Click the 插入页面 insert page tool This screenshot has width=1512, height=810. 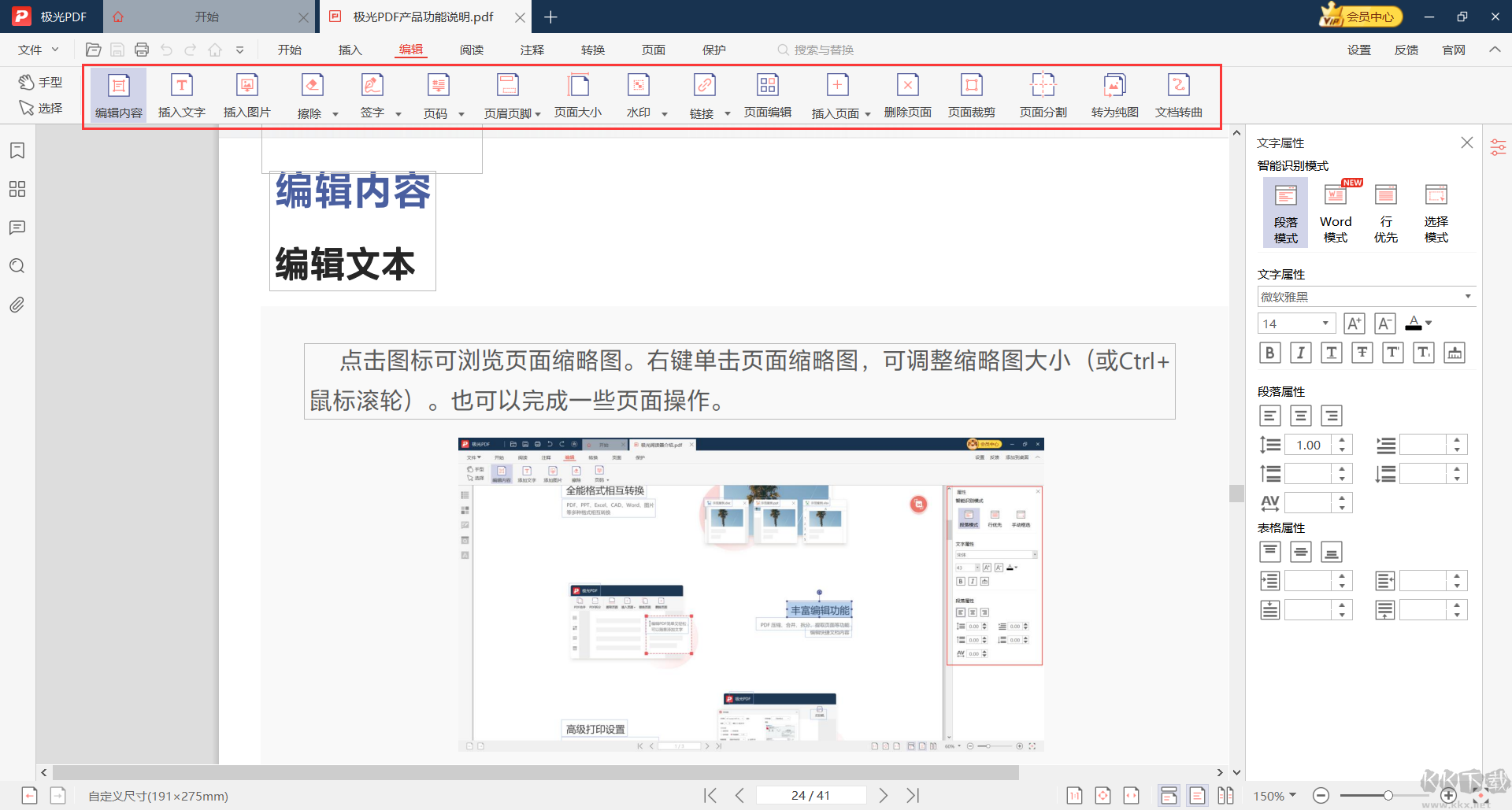836,95
